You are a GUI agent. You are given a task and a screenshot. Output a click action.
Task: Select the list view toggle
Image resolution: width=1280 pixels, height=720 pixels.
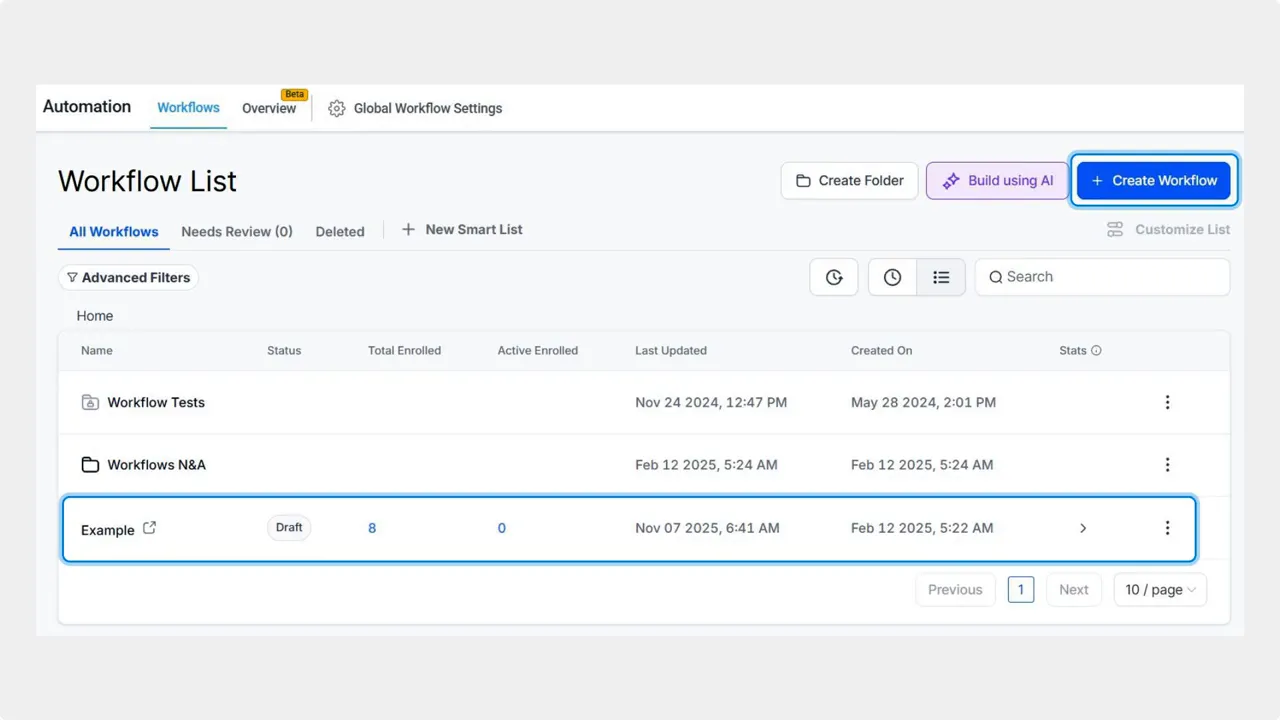941,277
